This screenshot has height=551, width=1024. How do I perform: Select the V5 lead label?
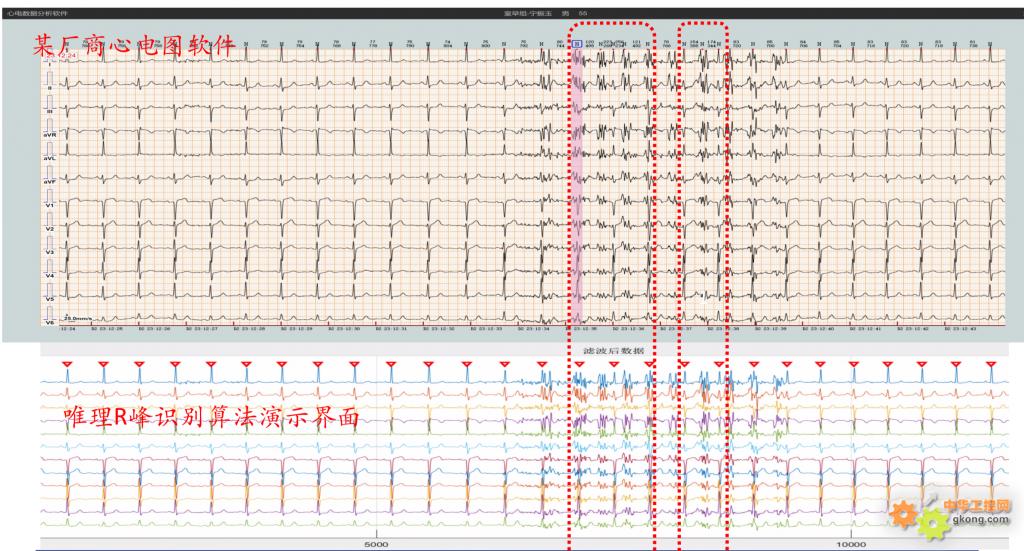click(x=48, y=299)
